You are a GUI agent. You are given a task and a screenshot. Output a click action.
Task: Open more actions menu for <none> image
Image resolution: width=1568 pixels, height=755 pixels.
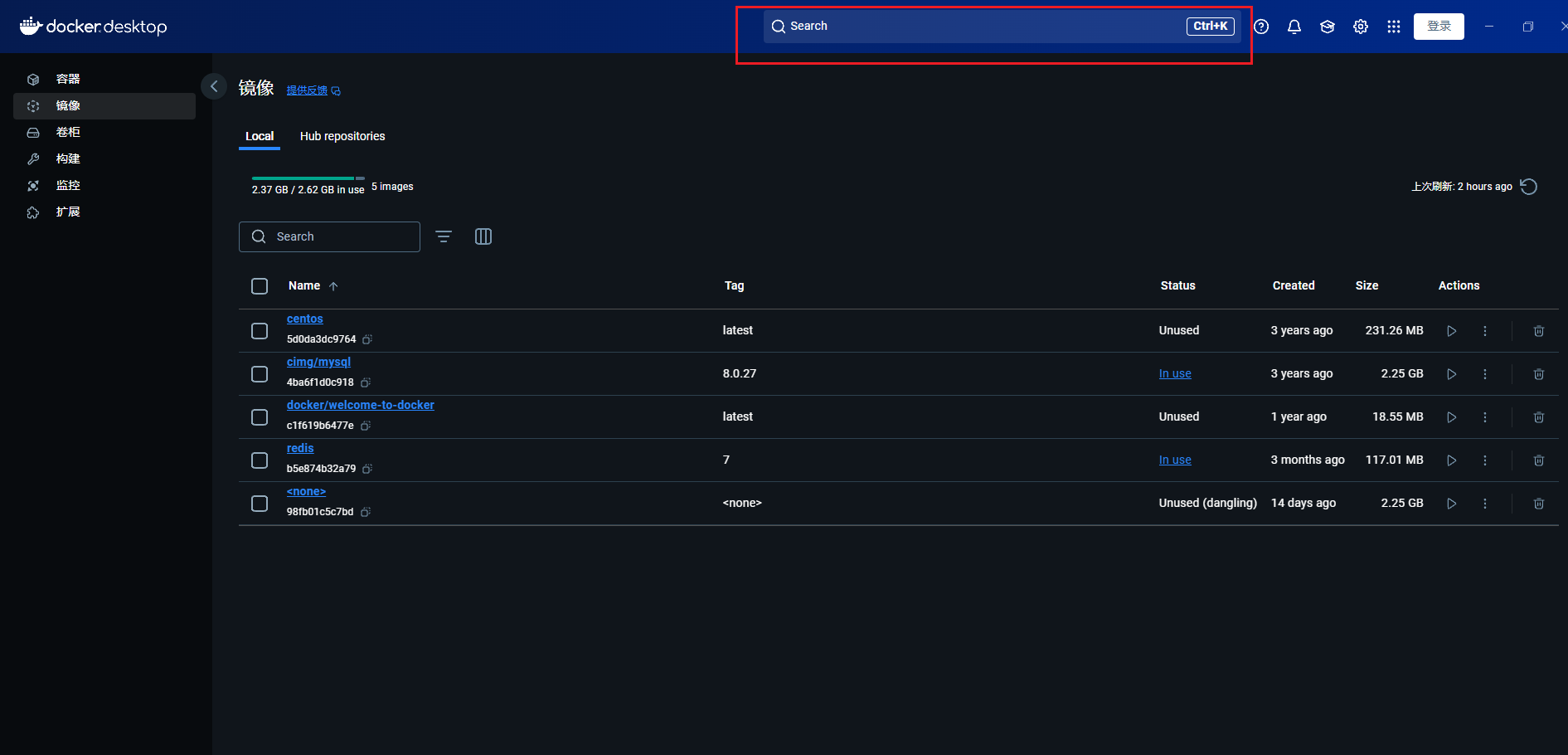(x=1485, y=504)
